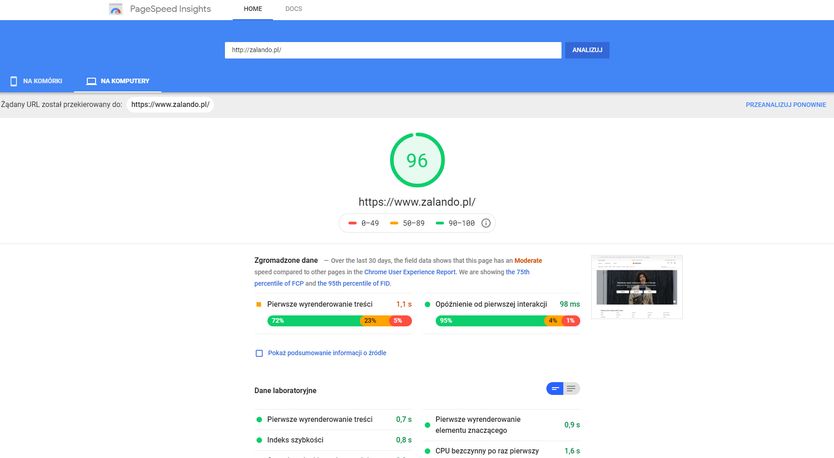Open the zalando page screenshot thumbnail

click(637, 287)
